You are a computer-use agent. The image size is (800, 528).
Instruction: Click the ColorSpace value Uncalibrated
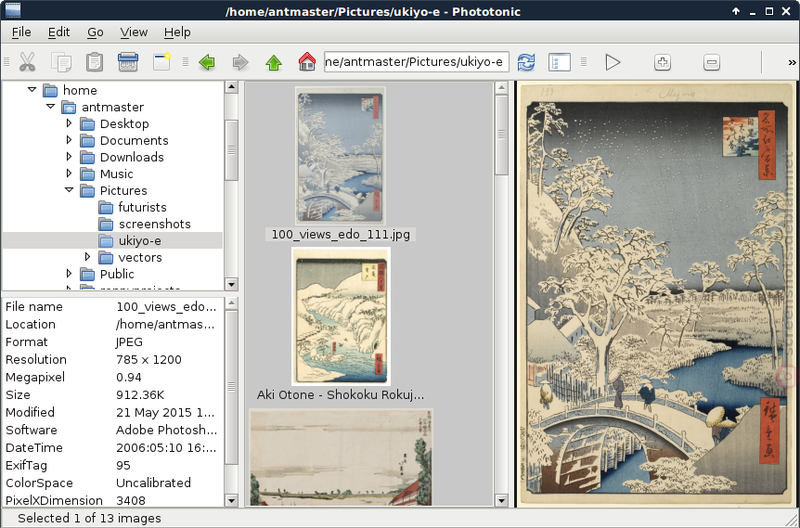pyautogui.click(x=153, y=483)
